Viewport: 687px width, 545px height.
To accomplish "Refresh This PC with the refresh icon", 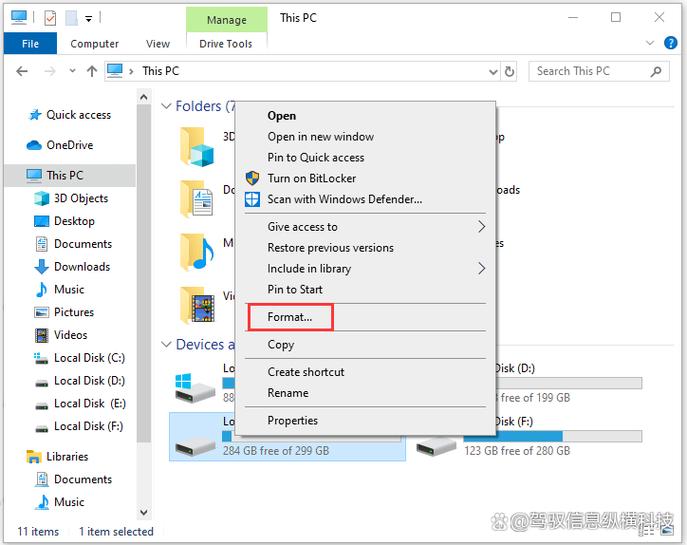I will tap(509, 71).
